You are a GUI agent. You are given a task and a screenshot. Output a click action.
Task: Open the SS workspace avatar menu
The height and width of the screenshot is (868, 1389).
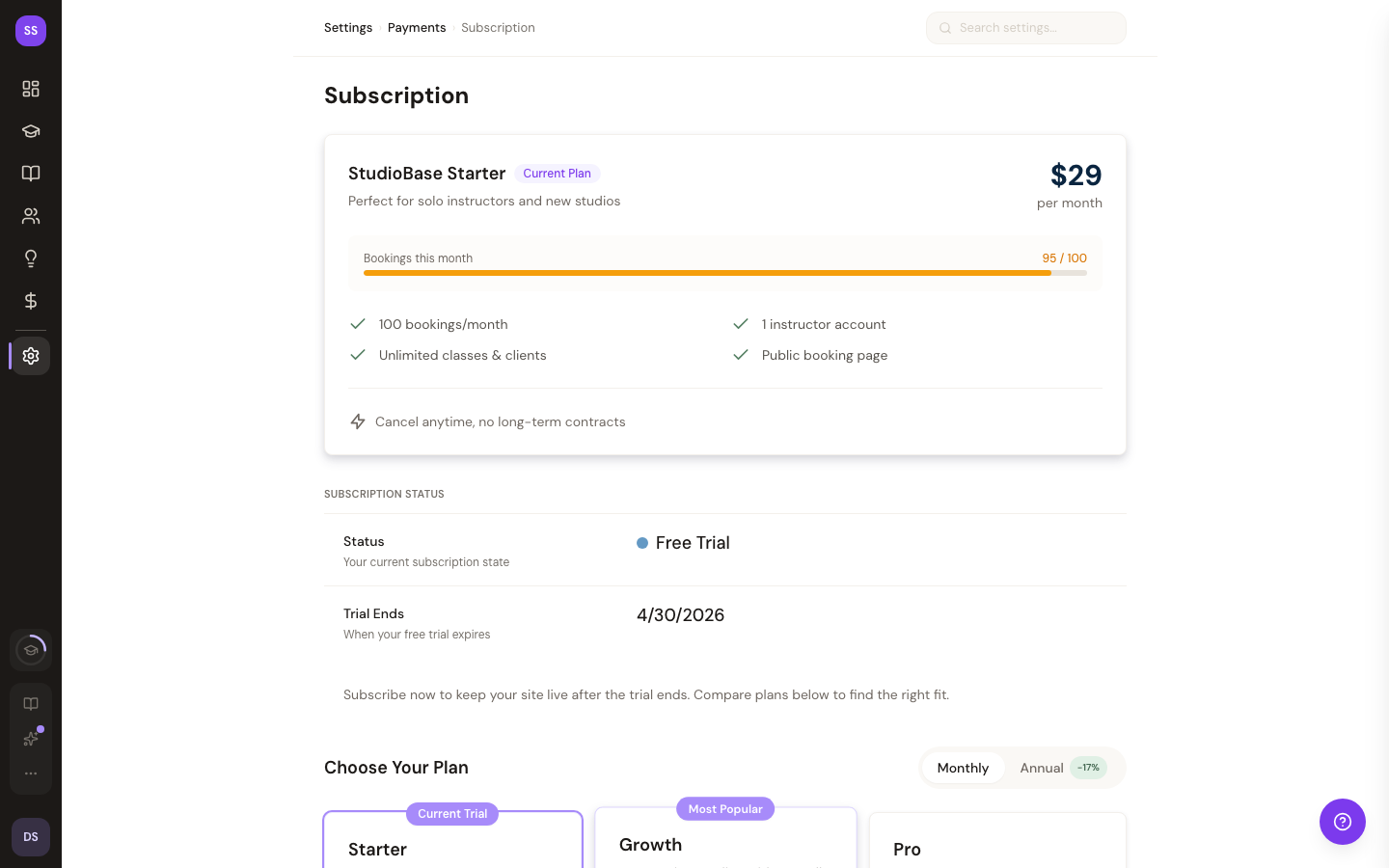coord(31,31)
